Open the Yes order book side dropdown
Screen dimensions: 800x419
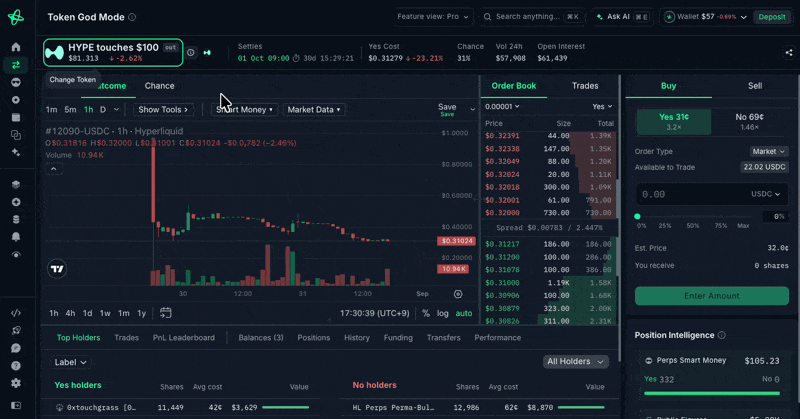(x=602, y=107)
